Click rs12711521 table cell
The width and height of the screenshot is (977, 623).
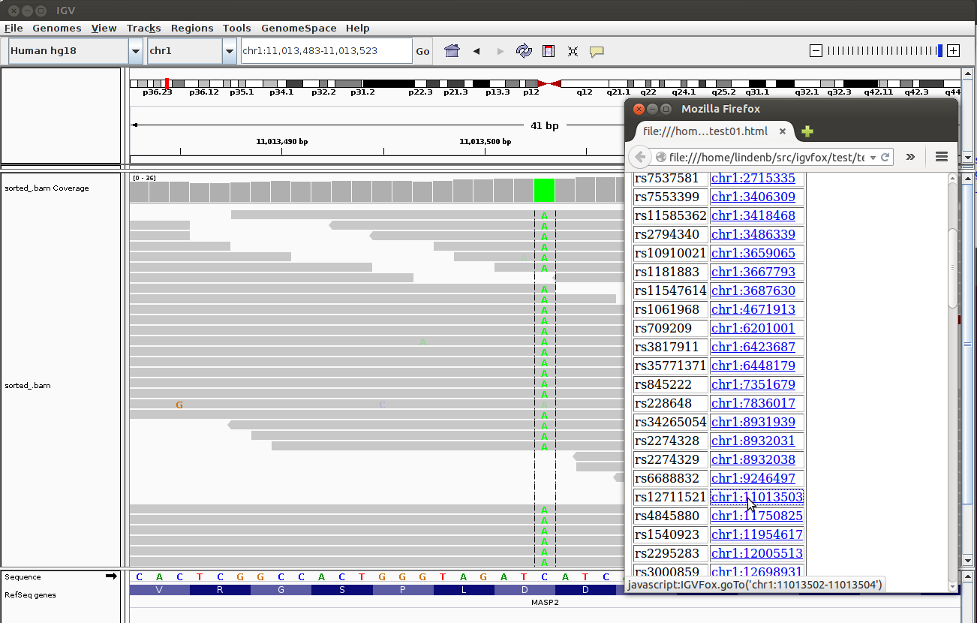coord(670,497)
